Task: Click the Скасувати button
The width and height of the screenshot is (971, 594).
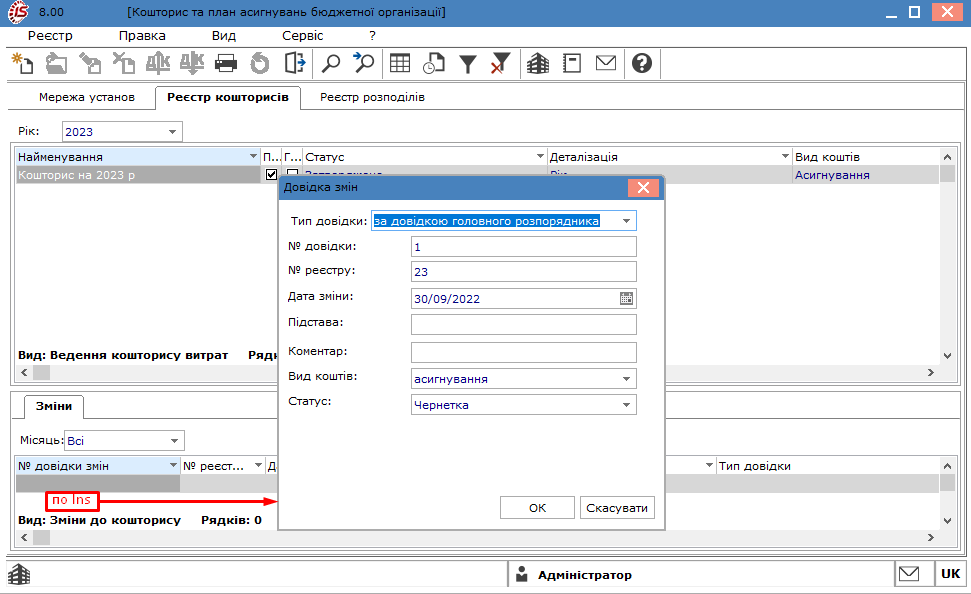Action: click(617, 508)
